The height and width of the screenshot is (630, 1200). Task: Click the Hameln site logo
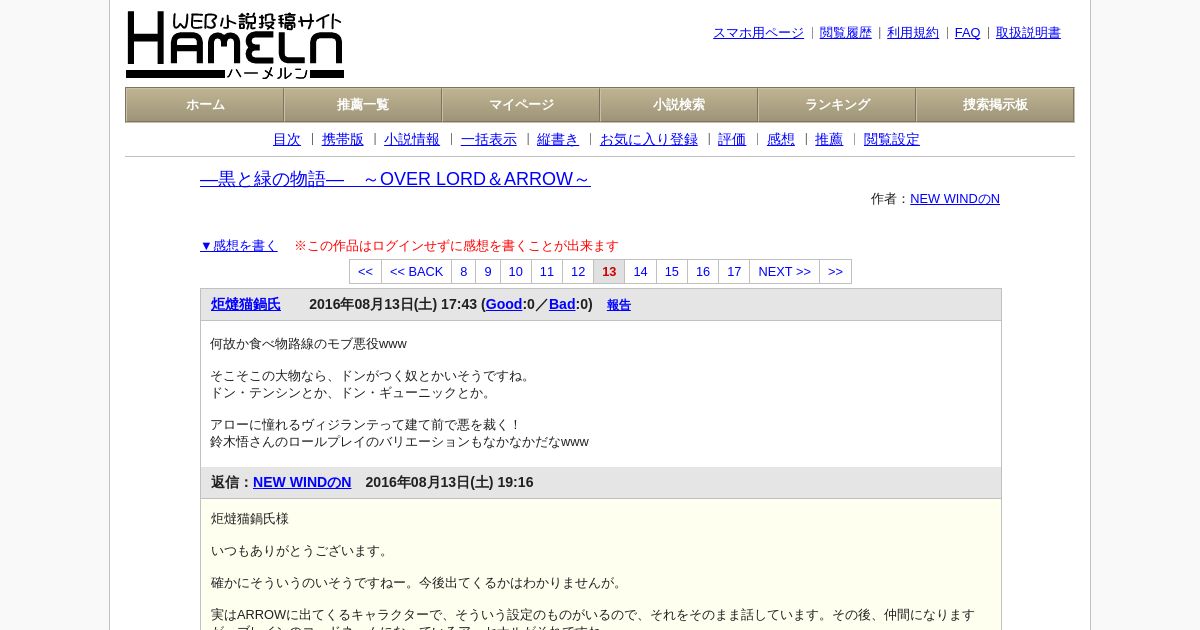235,45
